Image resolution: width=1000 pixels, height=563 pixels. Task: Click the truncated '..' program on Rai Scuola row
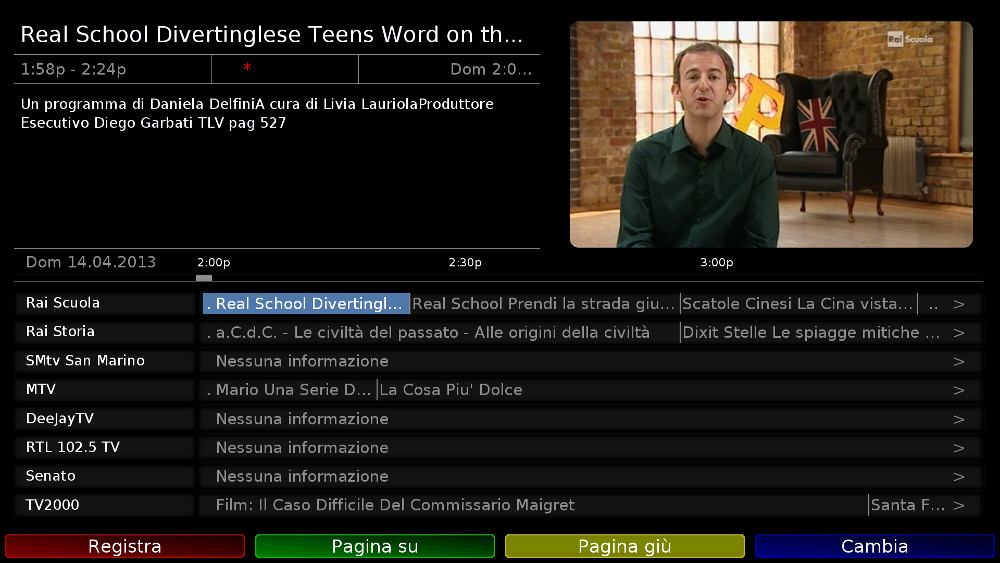pos(933,304)
